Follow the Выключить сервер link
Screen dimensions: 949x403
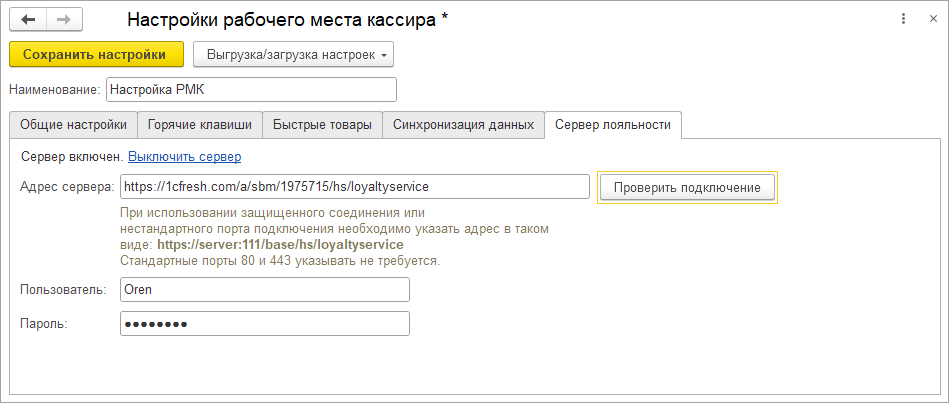[184, 157]
